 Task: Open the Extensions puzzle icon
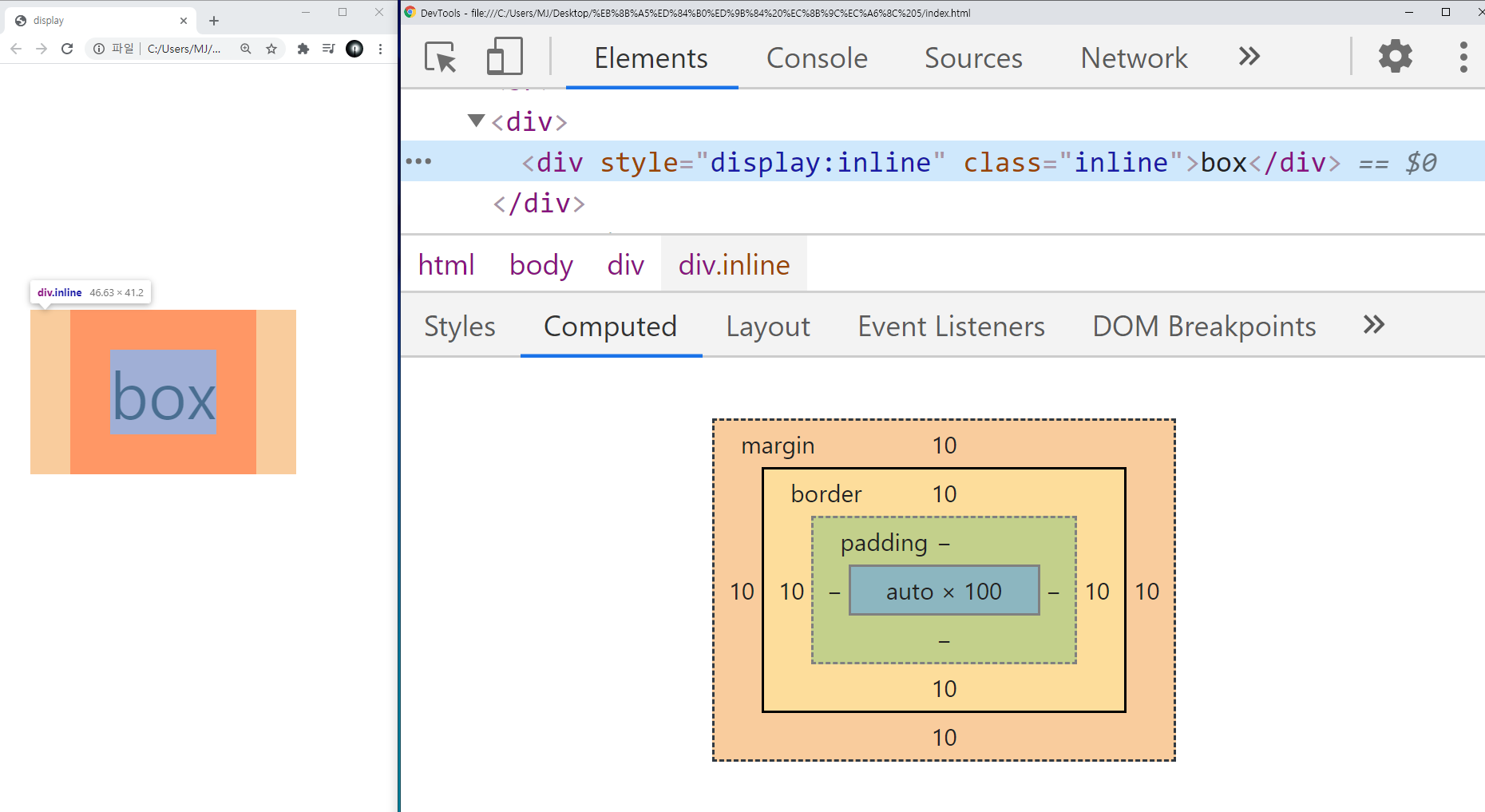pyautogui.click(x=303, y=49)
